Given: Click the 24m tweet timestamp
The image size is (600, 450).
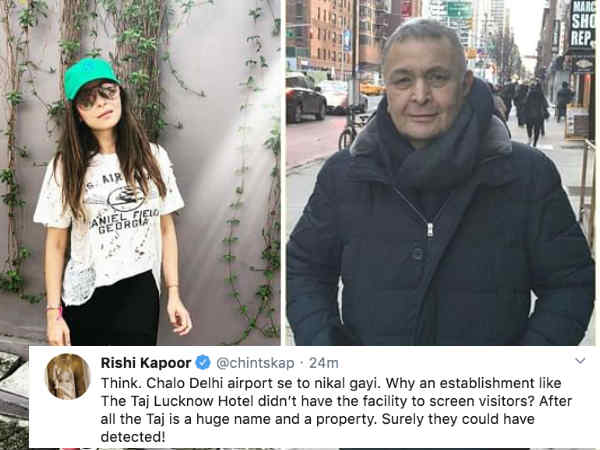Looking at the screenshot, I should (x=324, y=363).
